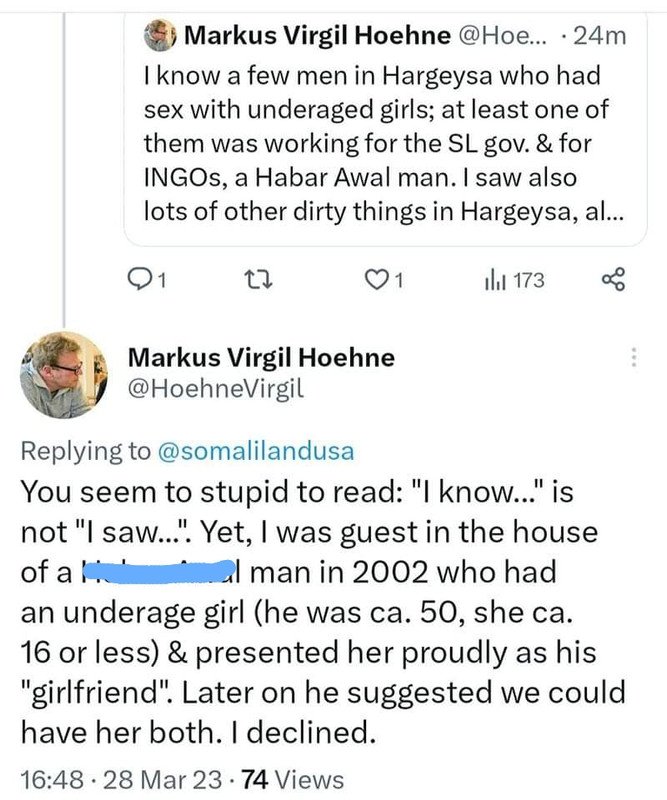Open the three-dot more options menu

tap(631, 357)
